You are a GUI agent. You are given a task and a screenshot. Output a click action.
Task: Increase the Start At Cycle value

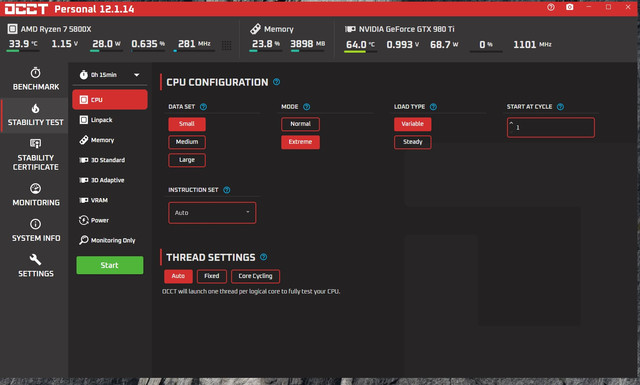[511, 123]
